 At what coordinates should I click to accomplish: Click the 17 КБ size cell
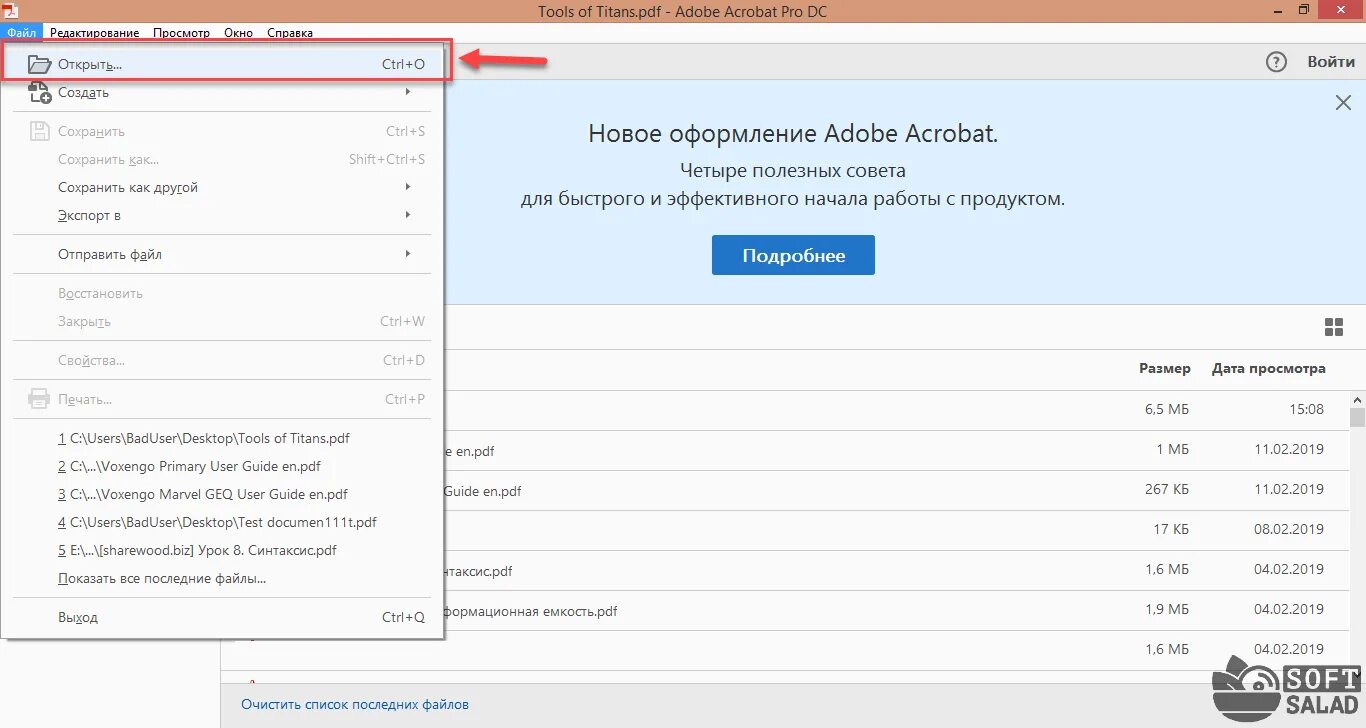click(1171, 529)
